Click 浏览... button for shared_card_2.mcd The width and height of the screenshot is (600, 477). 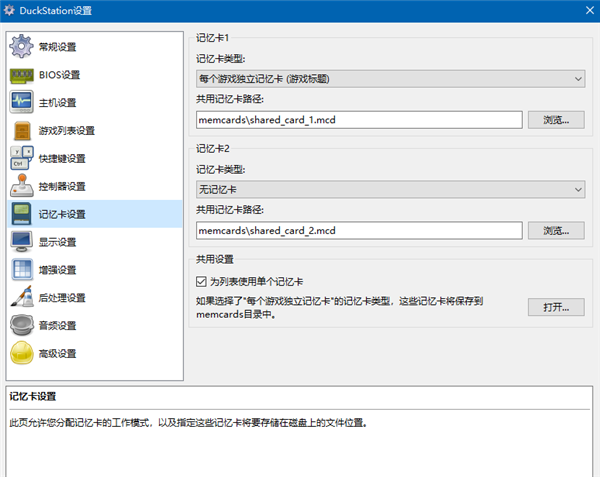556,230
